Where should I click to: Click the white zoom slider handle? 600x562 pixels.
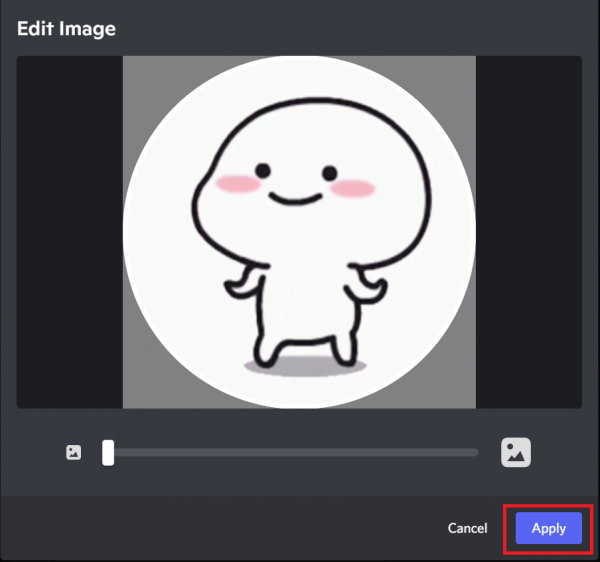[x=108, y=453]
